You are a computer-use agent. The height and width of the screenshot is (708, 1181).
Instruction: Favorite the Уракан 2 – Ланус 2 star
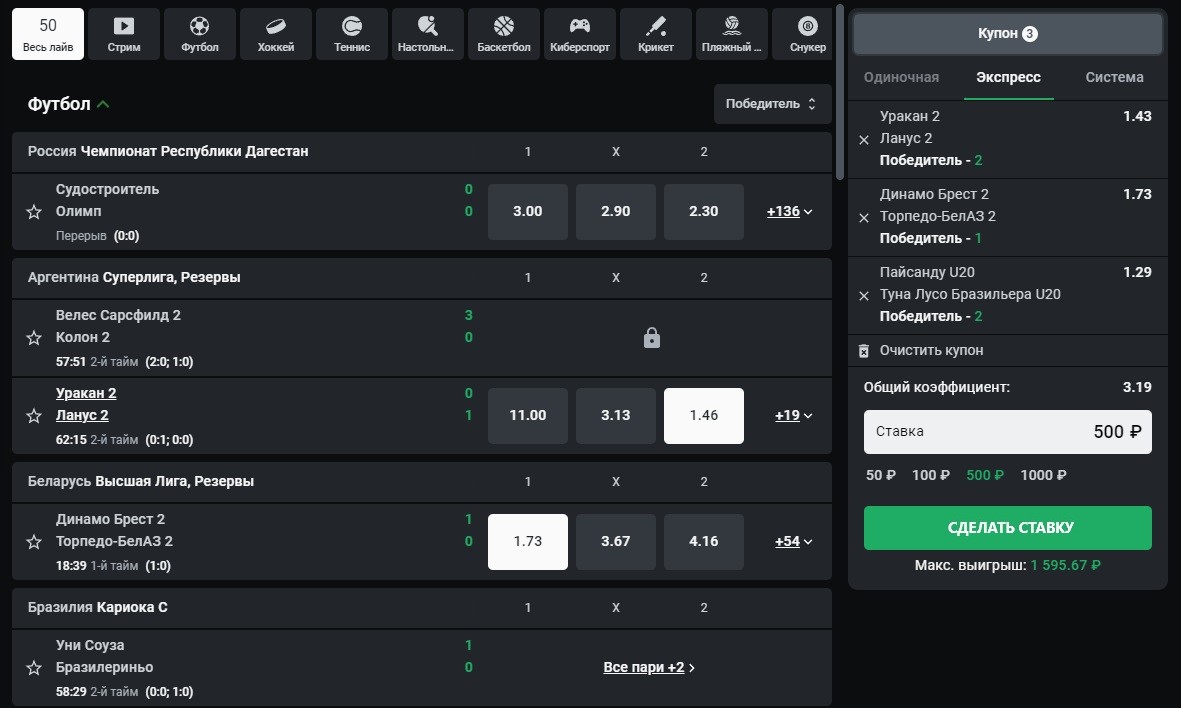(34, 416)
